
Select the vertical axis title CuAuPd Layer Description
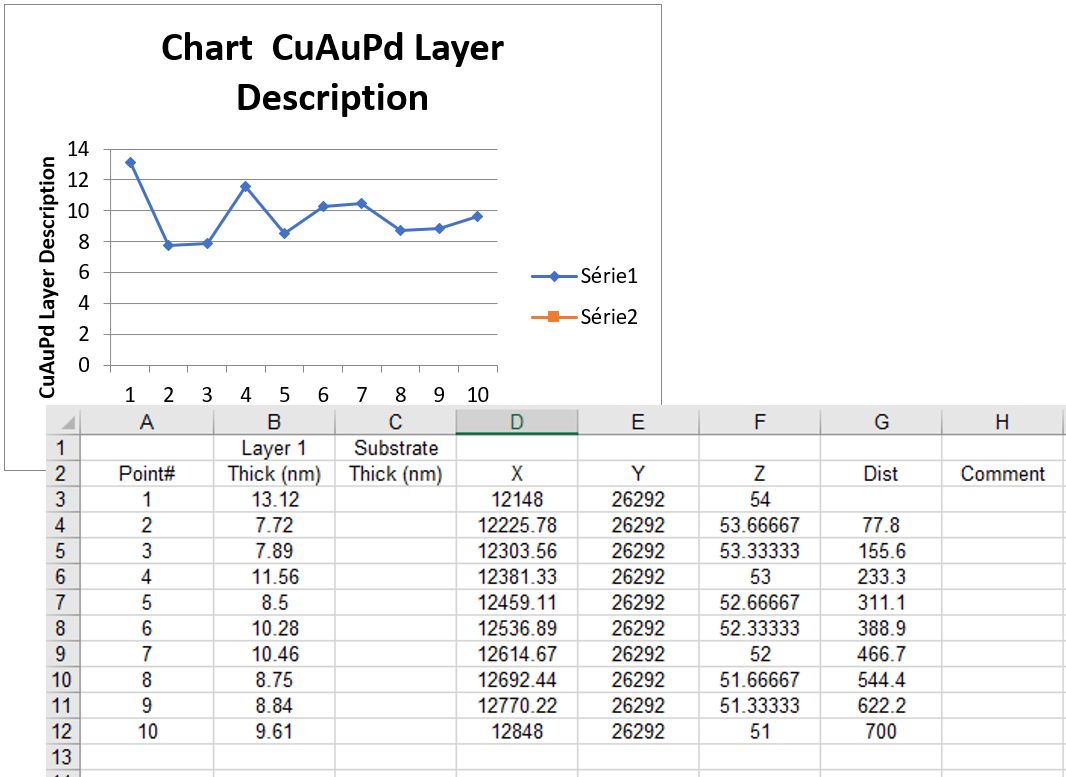[x=48, y=277]
